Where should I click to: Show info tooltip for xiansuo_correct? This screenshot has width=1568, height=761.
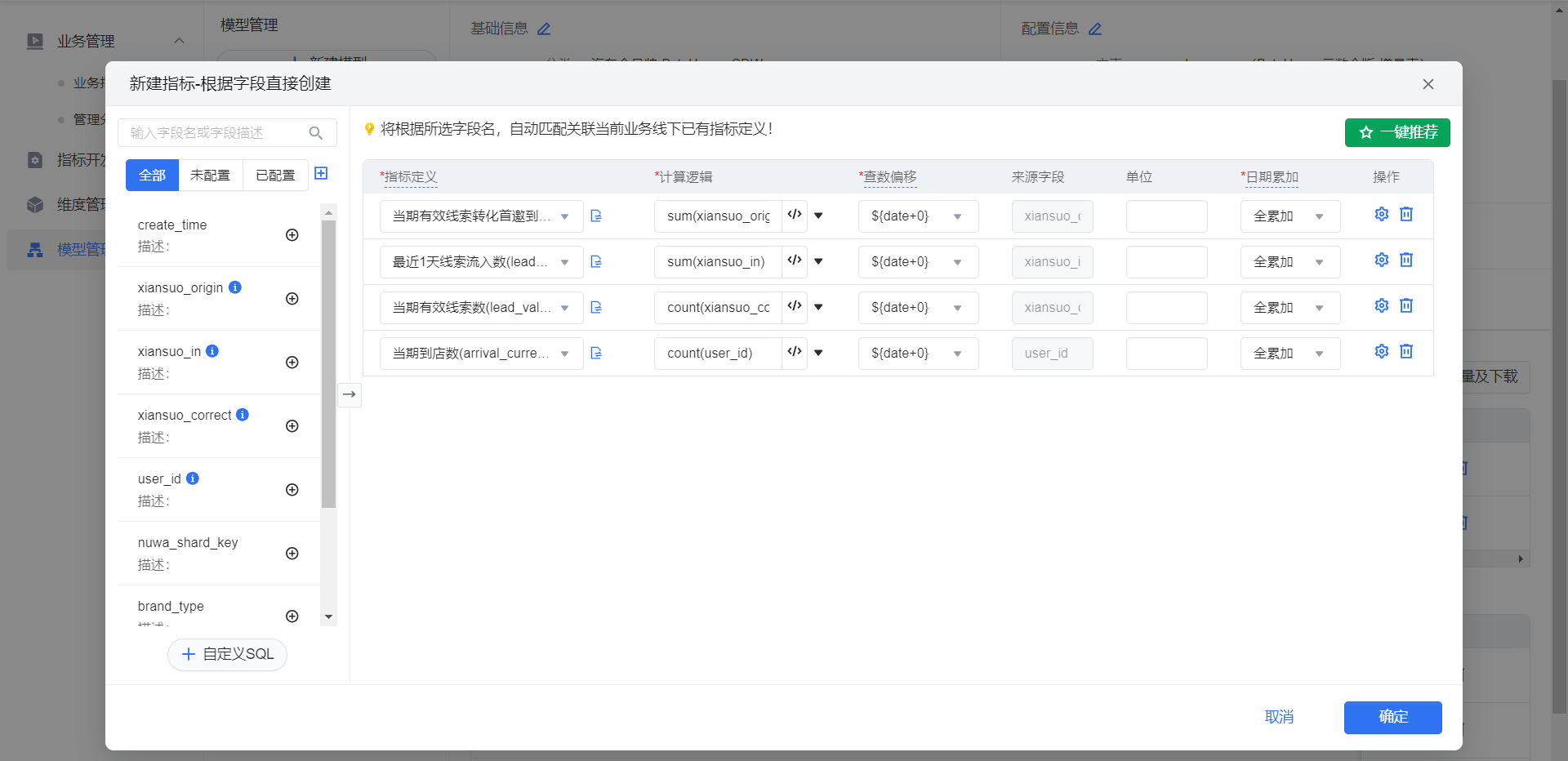pos(243,415)
